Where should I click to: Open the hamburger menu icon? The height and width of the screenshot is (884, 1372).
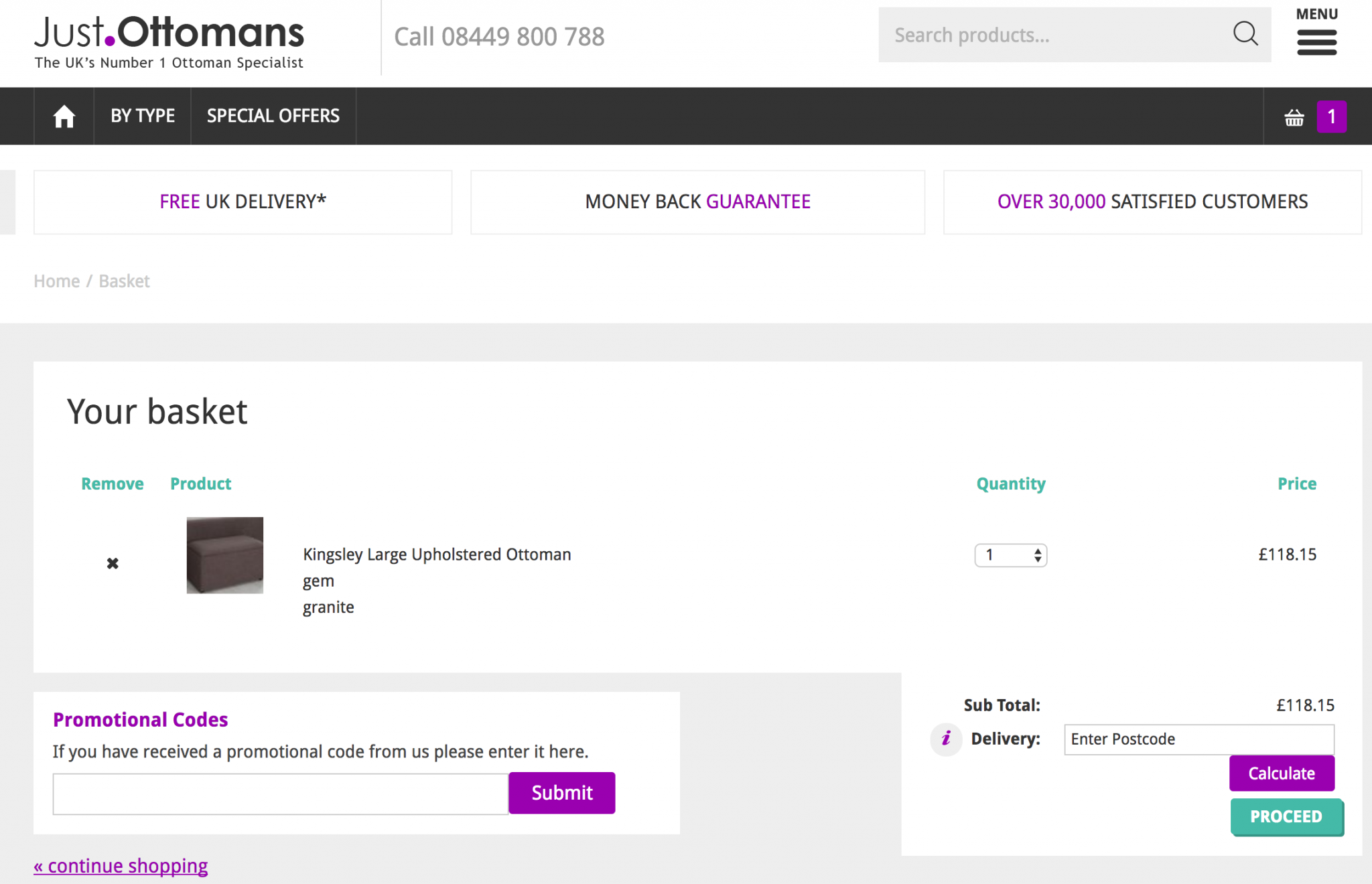[1316, 42]
